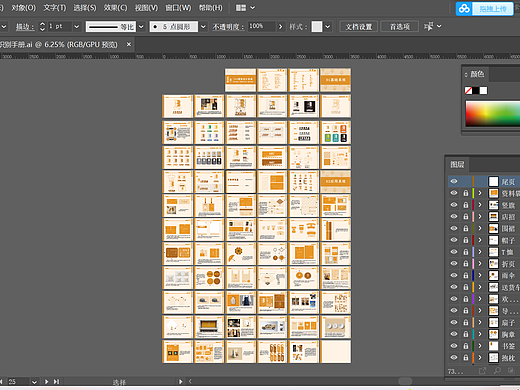
Task: Hide the 扇子 layer
Action: [x=454, y=322]
